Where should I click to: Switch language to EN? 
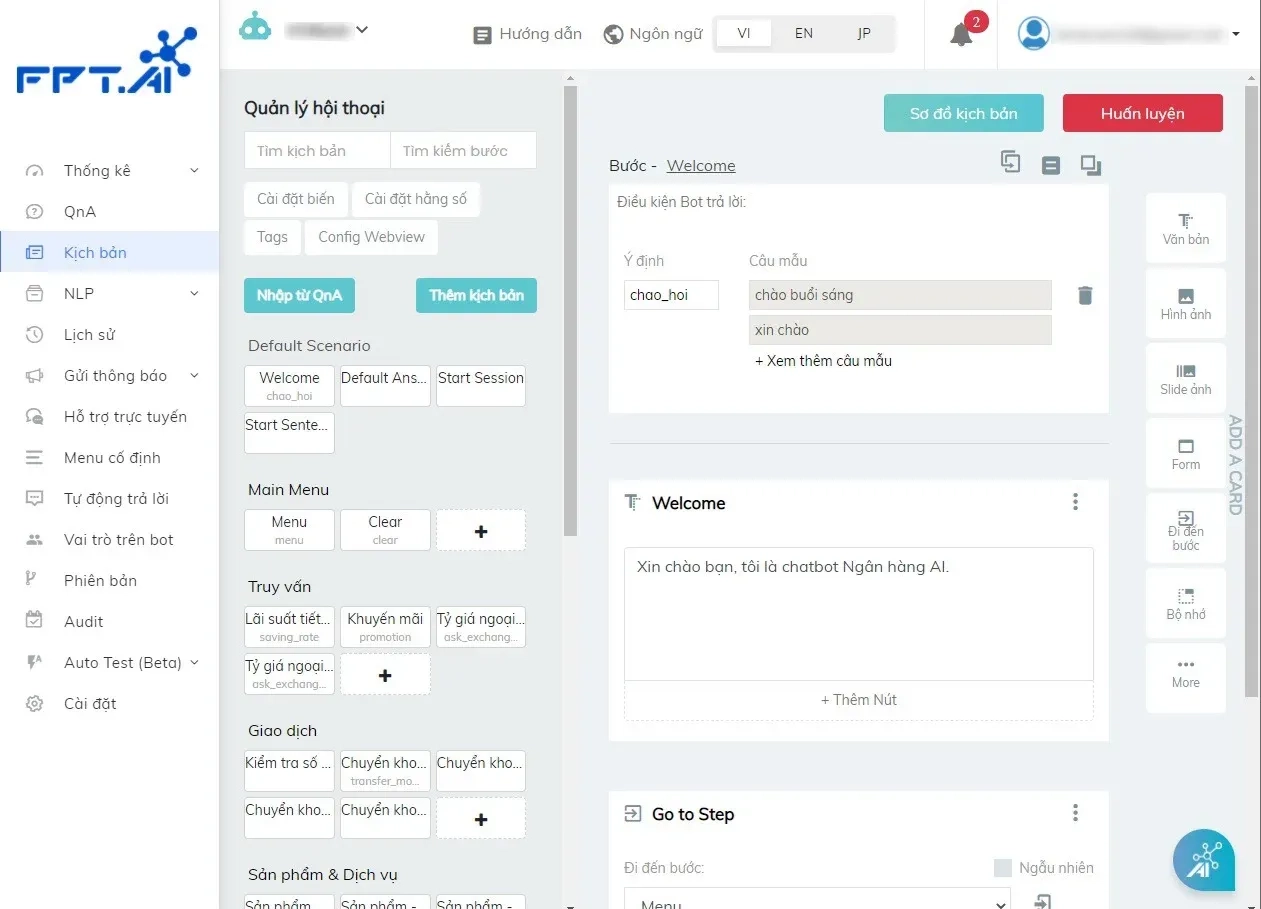point(804,33)
